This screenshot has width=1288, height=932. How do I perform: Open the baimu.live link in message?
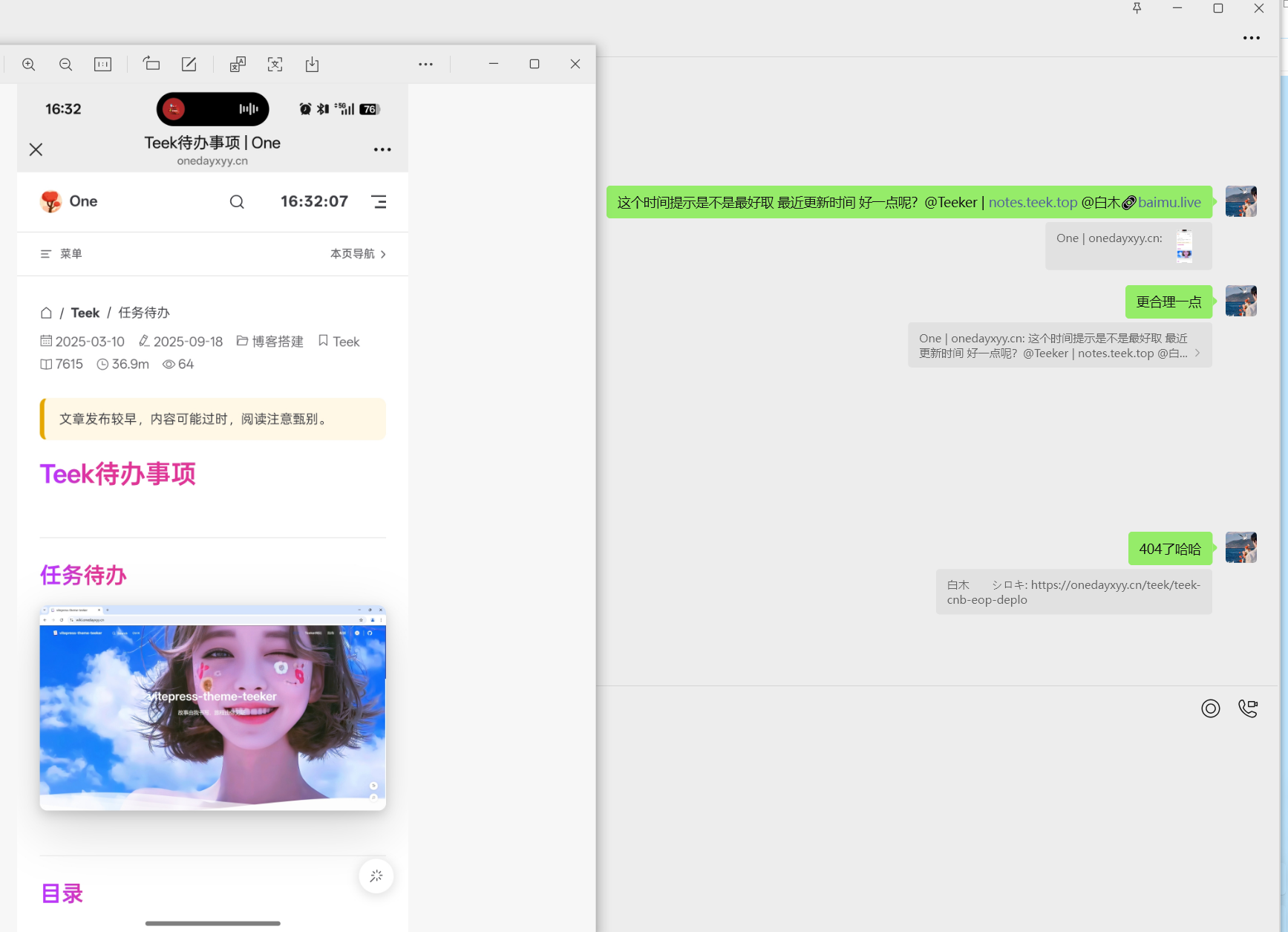point(1169,202)
